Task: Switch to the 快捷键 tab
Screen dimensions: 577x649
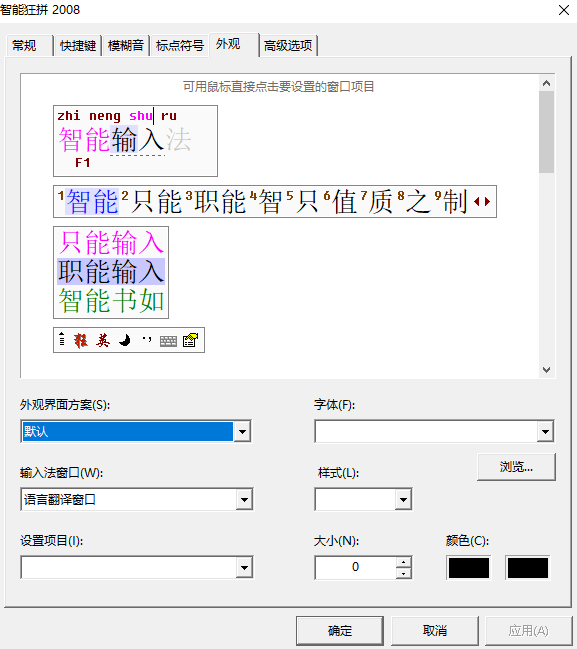Action: [78, 45]
